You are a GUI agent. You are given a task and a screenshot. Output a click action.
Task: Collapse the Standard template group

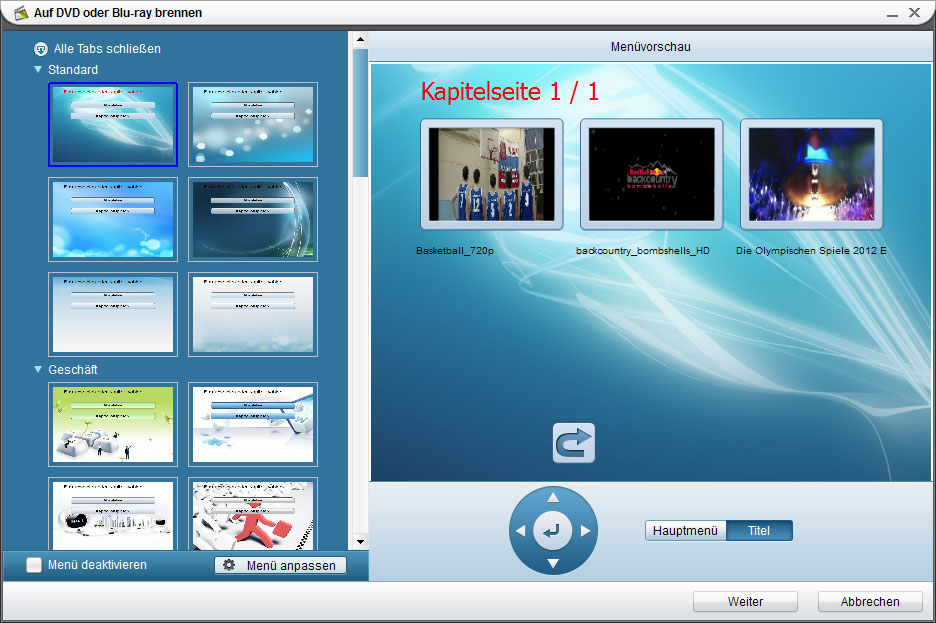[x=38, y=70]
